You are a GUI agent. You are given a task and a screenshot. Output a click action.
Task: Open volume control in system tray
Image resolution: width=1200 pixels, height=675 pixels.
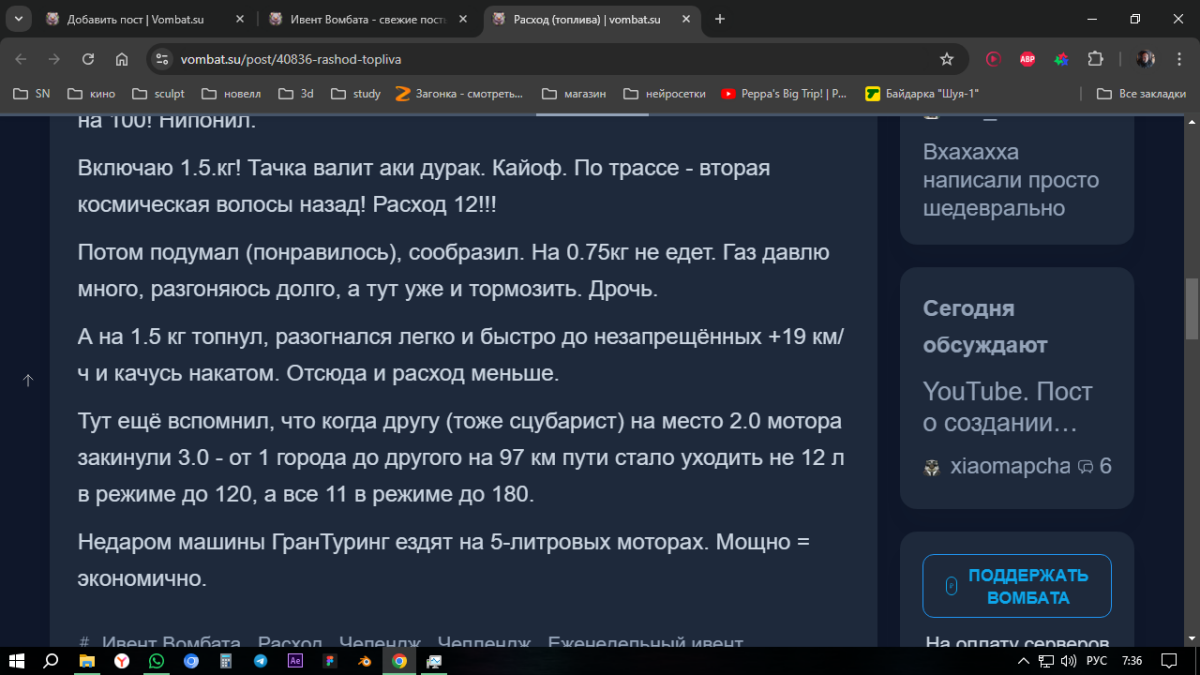click(x=1067, y=661)
